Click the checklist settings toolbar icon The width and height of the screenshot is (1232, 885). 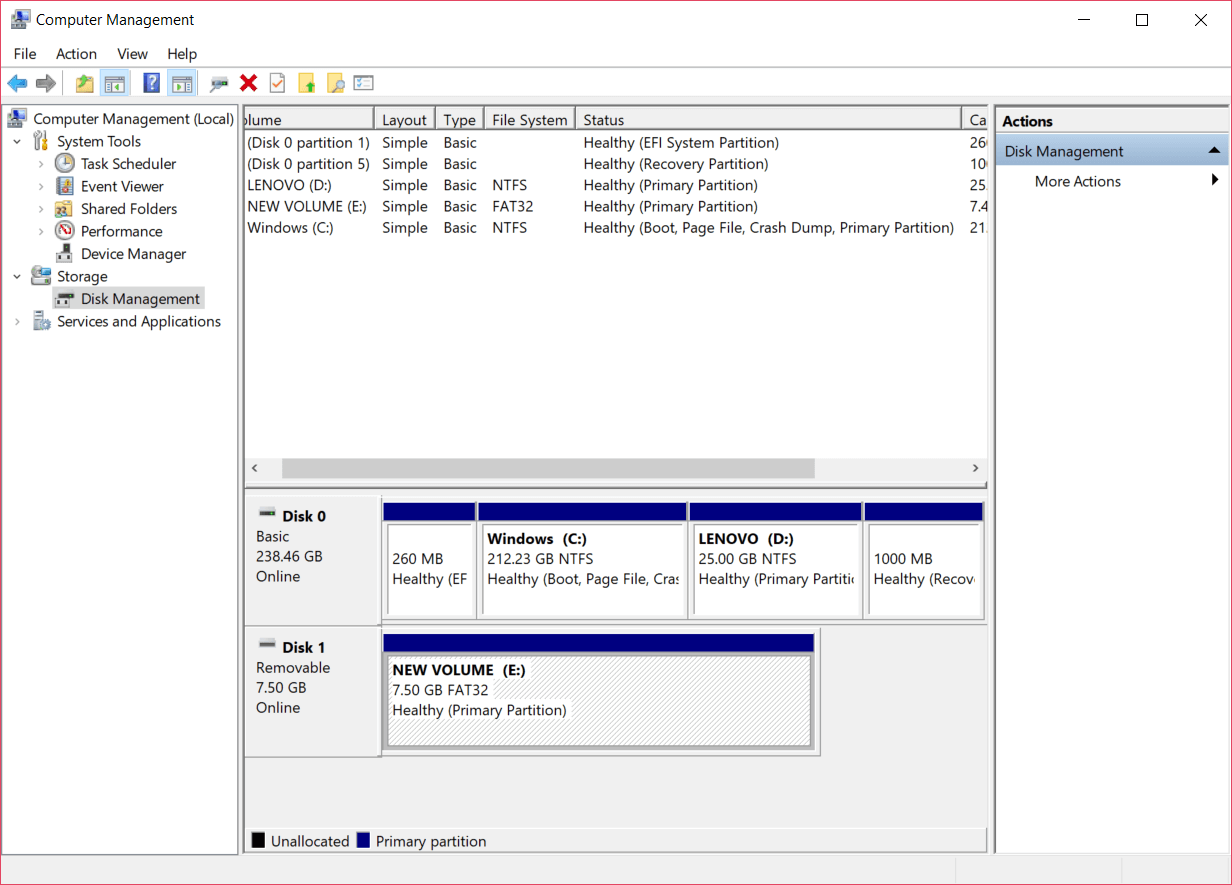tap(364, 83)
